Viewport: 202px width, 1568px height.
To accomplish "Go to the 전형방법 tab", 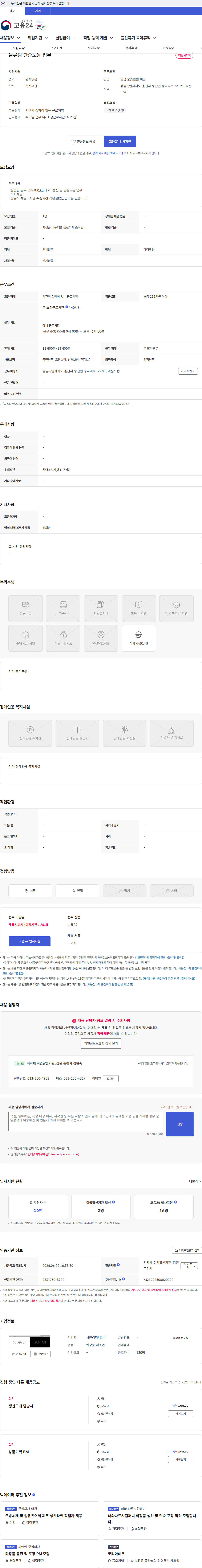I will pos(169,48).
